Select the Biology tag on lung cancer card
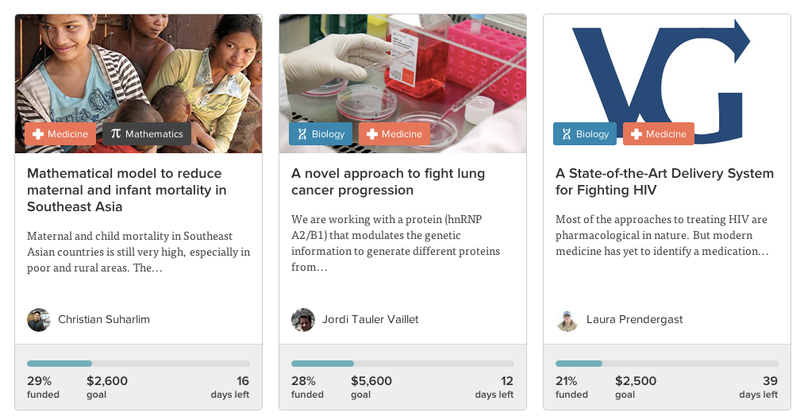The image size is (800, 416). click(x=320, y=134)
